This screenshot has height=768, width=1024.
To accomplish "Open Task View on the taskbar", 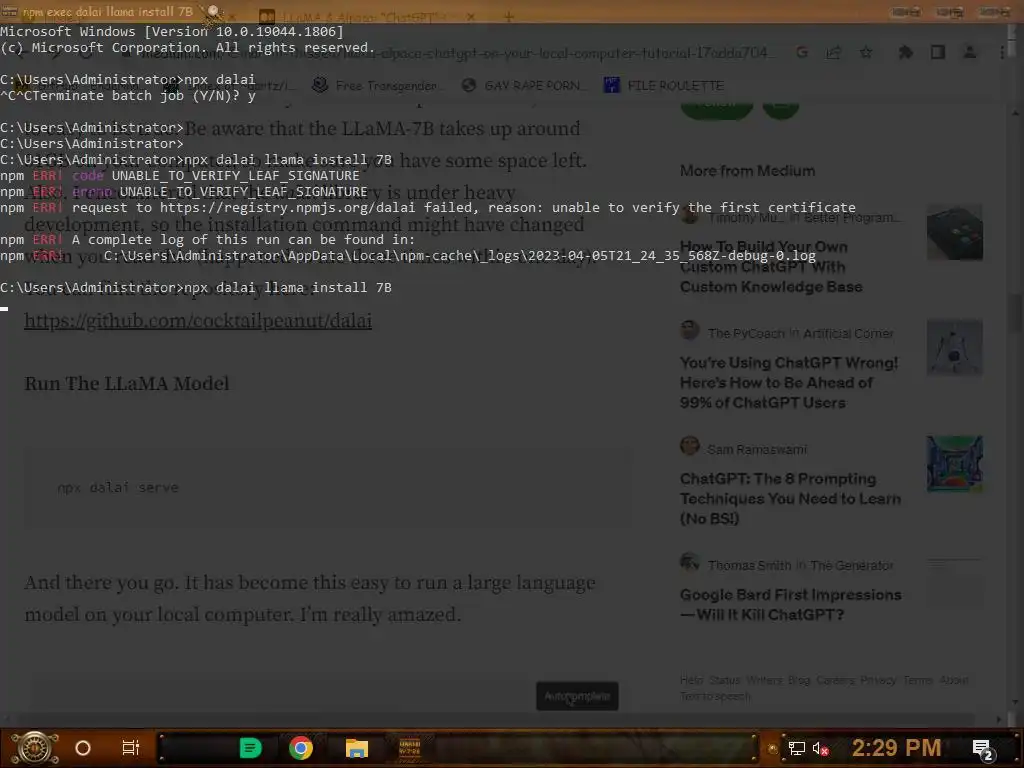I will [x=131, y=748].
